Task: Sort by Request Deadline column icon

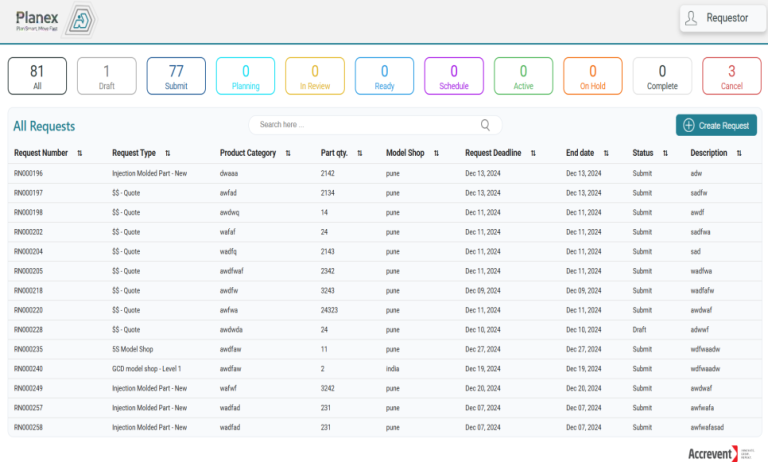Action: coord(533,153)
